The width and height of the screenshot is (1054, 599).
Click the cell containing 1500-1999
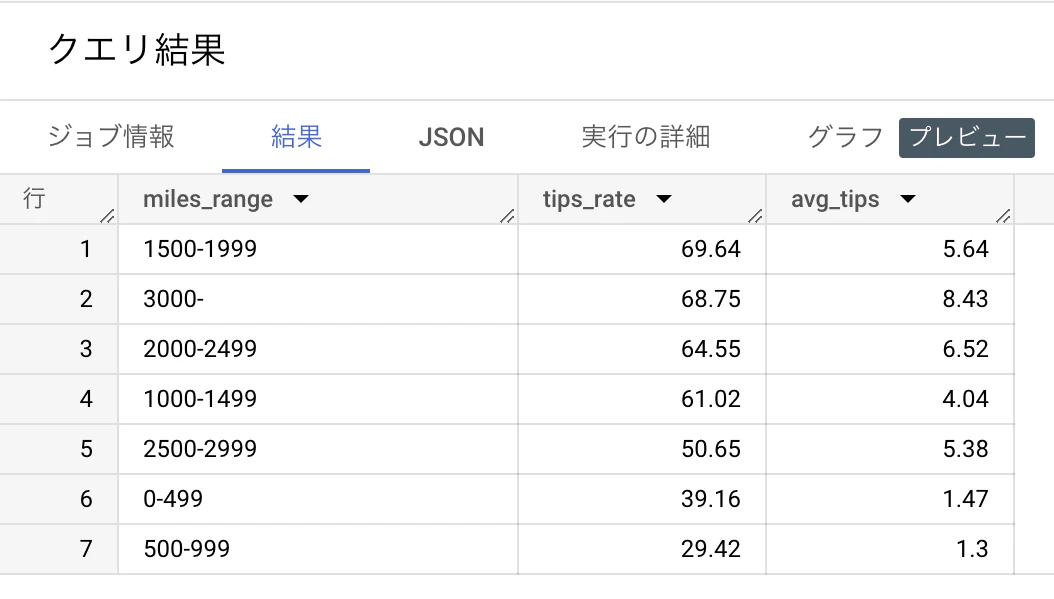pyautogui.click(x=199, y=249)
